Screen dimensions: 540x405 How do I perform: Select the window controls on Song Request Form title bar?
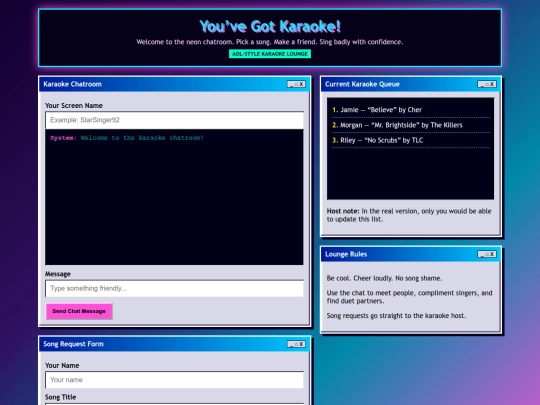coord(296,344)
